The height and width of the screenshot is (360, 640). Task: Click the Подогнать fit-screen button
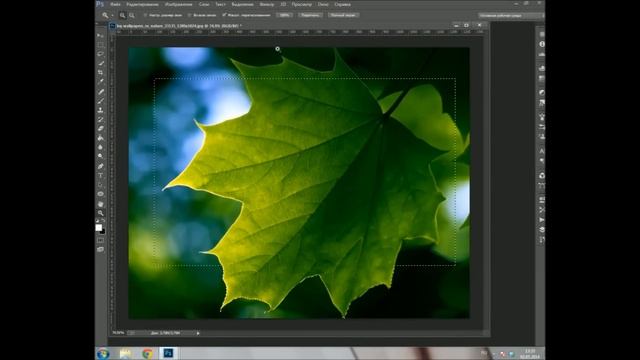click(x=310, y=15)
